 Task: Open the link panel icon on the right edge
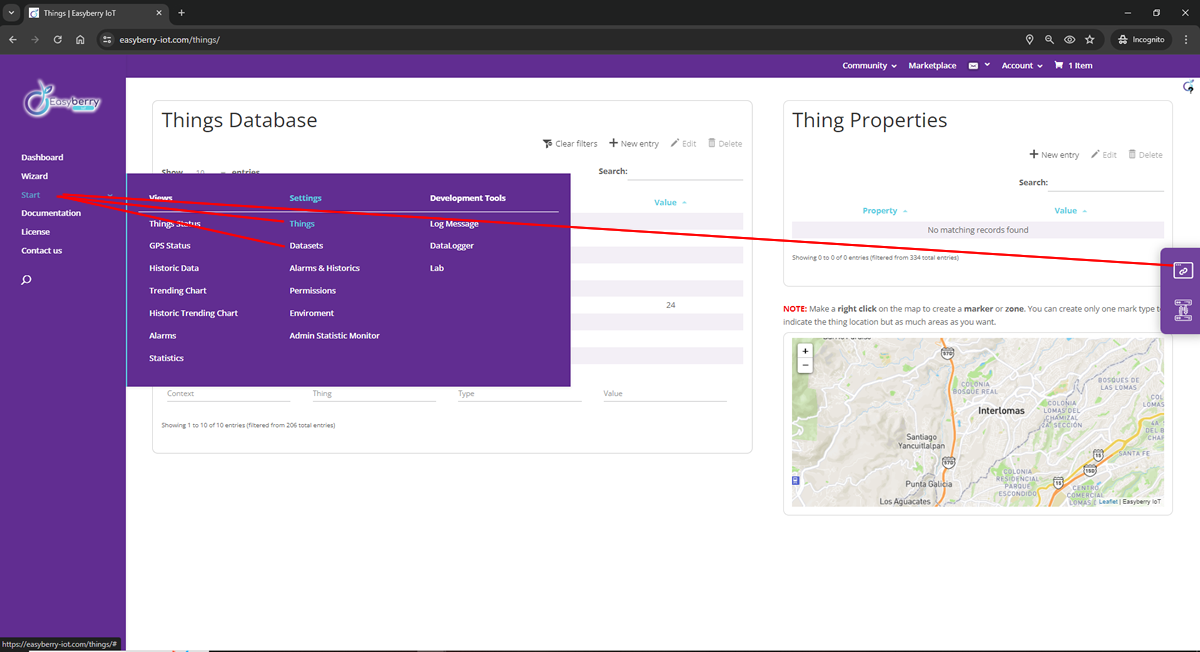[1181, 270]
